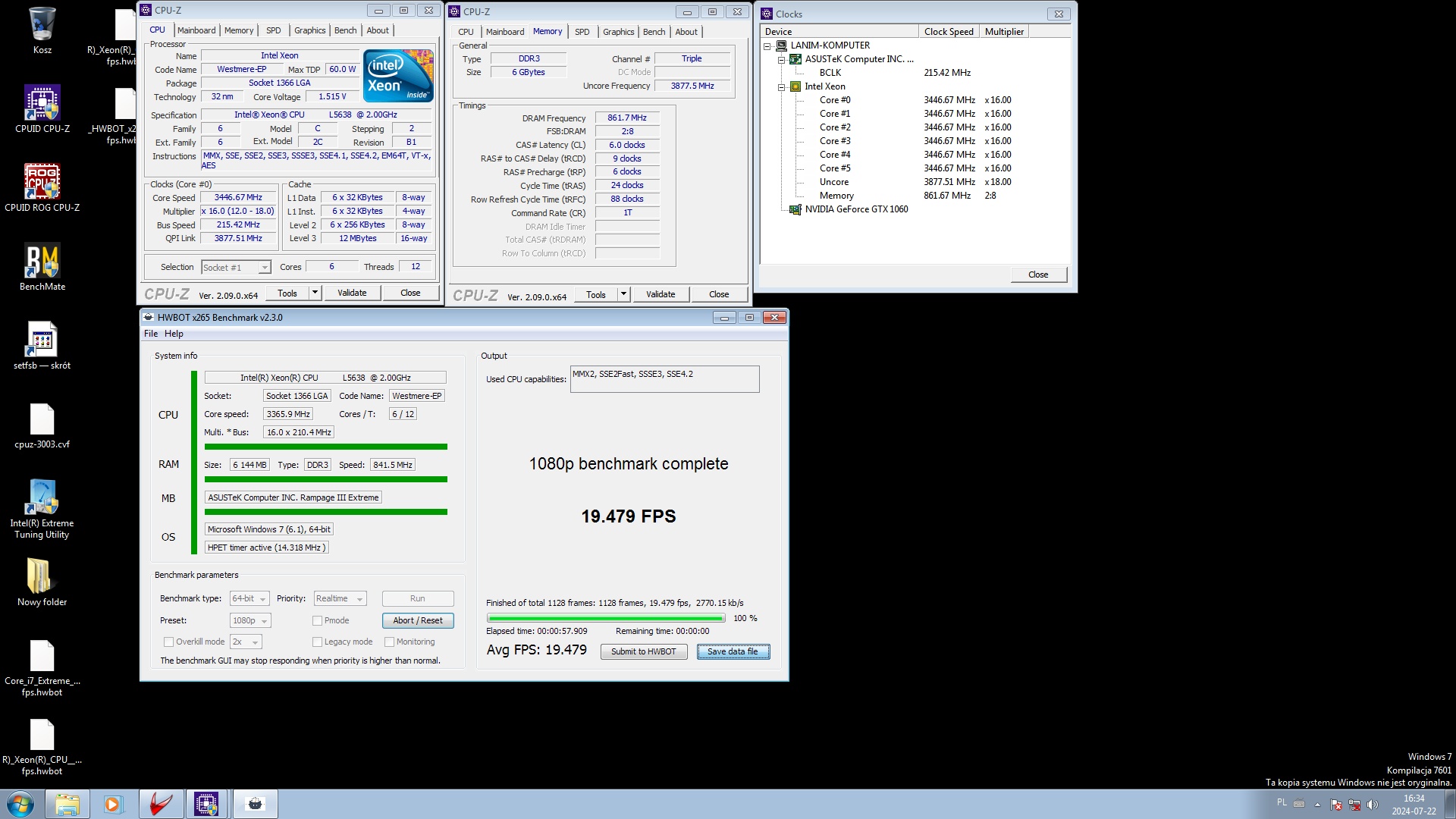This screenshot has width=1456, height=819.
Task: Open the Preset 1080p dropdown
Action: pyautogui.click(x=250, y=620)
